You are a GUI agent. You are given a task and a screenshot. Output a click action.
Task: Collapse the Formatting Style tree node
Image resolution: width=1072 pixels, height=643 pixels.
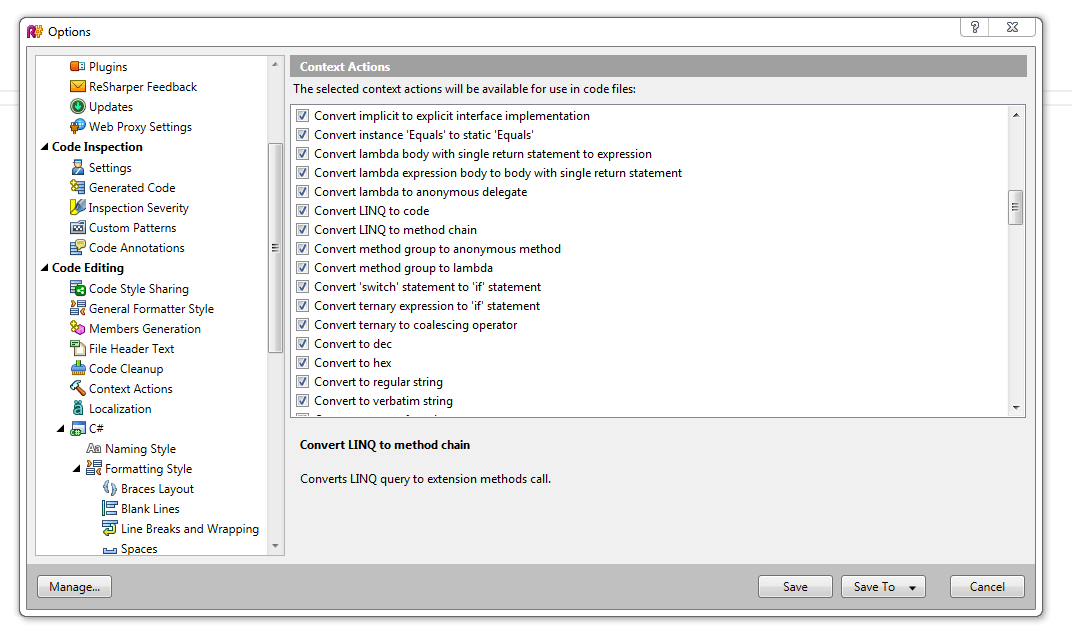[77, 468]
